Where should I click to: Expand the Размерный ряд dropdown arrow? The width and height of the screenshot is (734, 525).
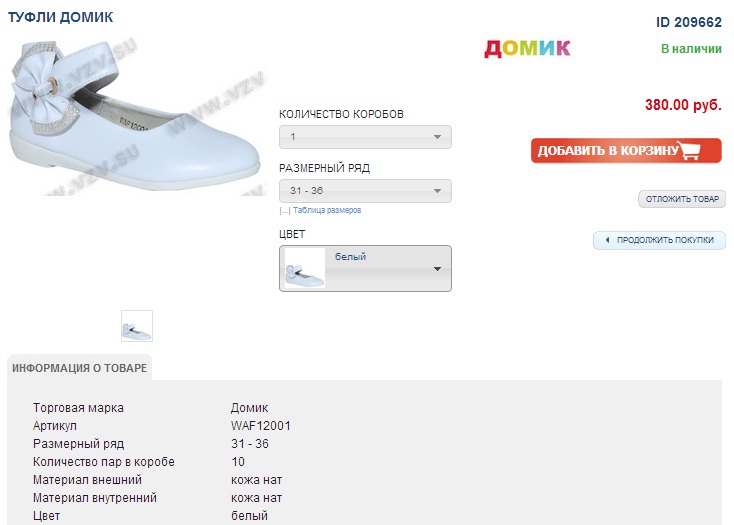pyautogui.click(x=437, y=191)
